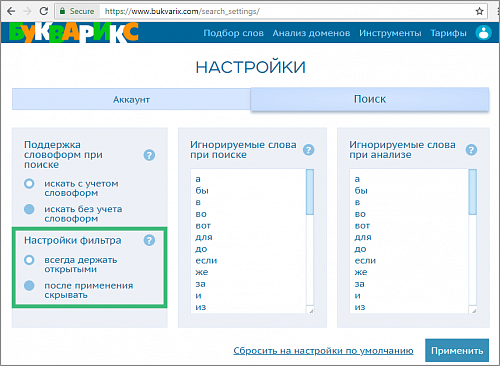Select 'искать без учета словоформ' radio
The image size is (500, 366).
(29, 209)
